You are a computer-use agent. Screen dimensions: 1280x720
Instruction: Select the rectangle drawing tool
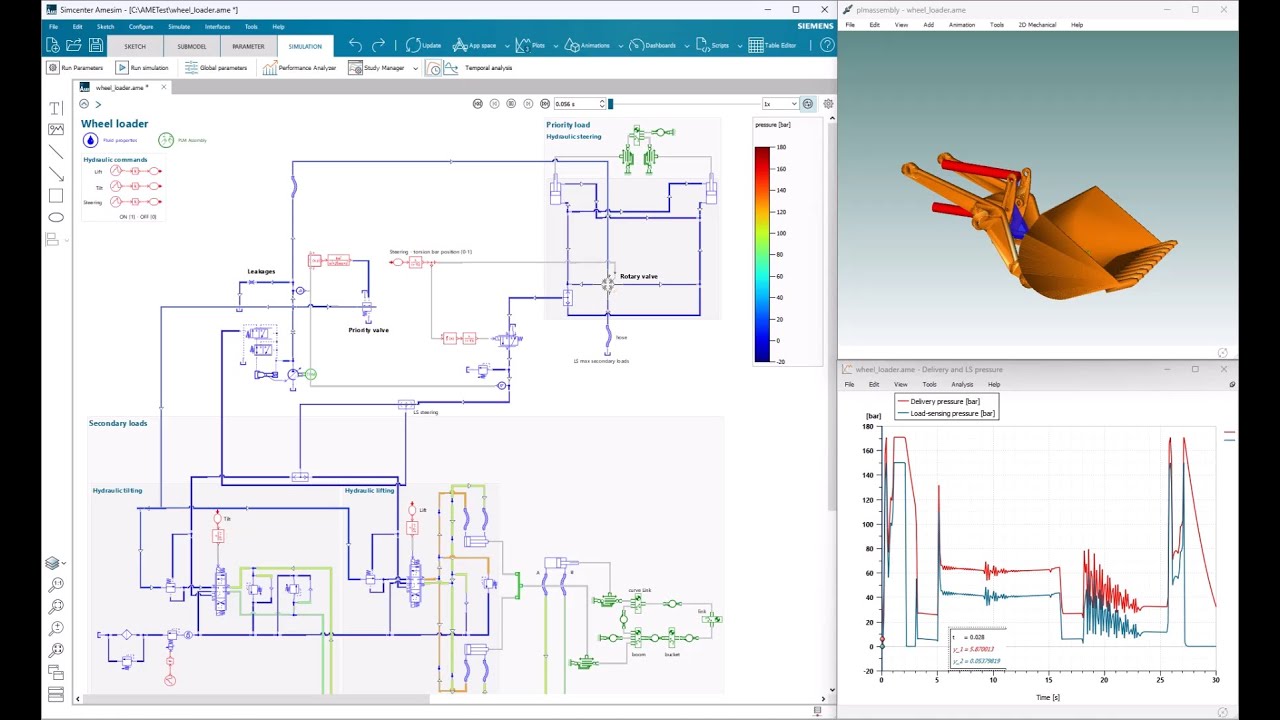(x=56, y=195)
